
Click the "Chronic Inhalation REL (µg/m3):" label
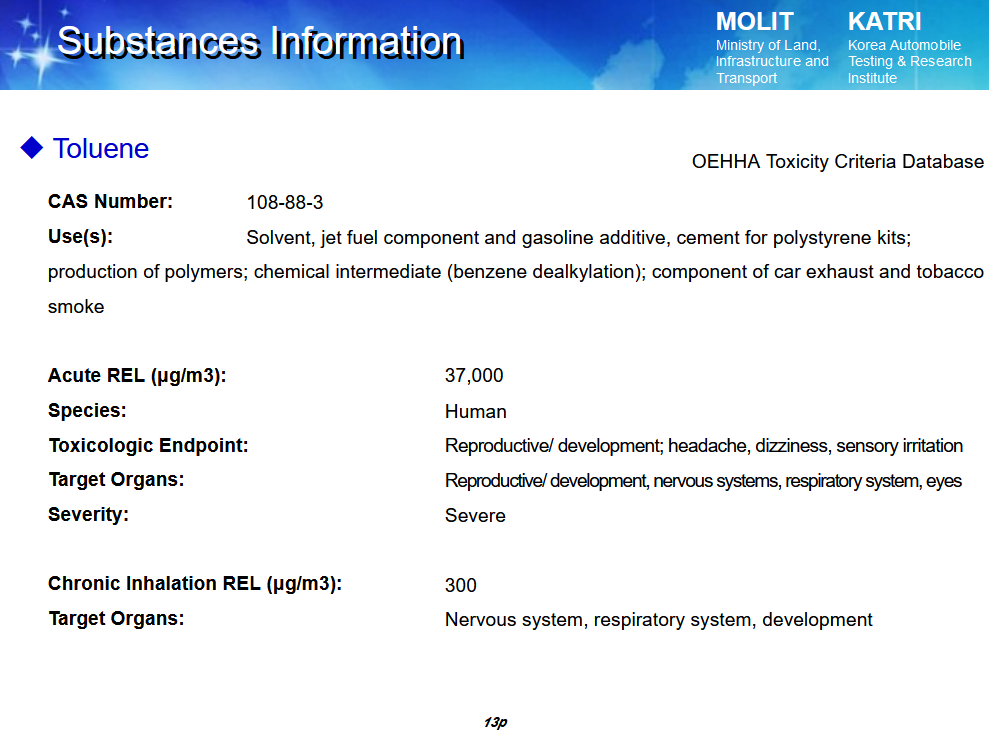pyautogui.click(x=195, y=584)
